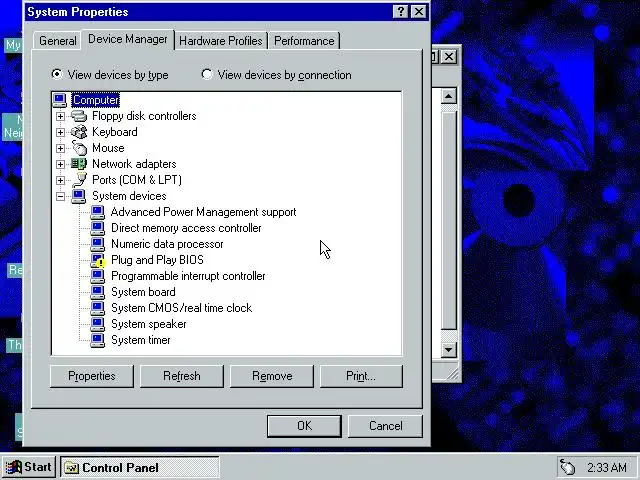Click the Print... button
This screenshot has height=480, width=640.
361,376
